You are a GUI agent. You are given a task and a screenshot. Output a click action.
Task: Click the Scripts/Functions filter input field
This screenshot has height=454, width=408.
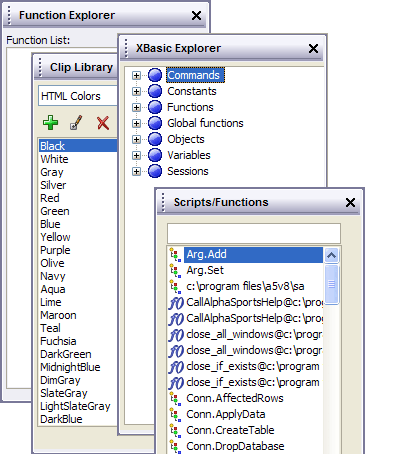click(254, 233)
